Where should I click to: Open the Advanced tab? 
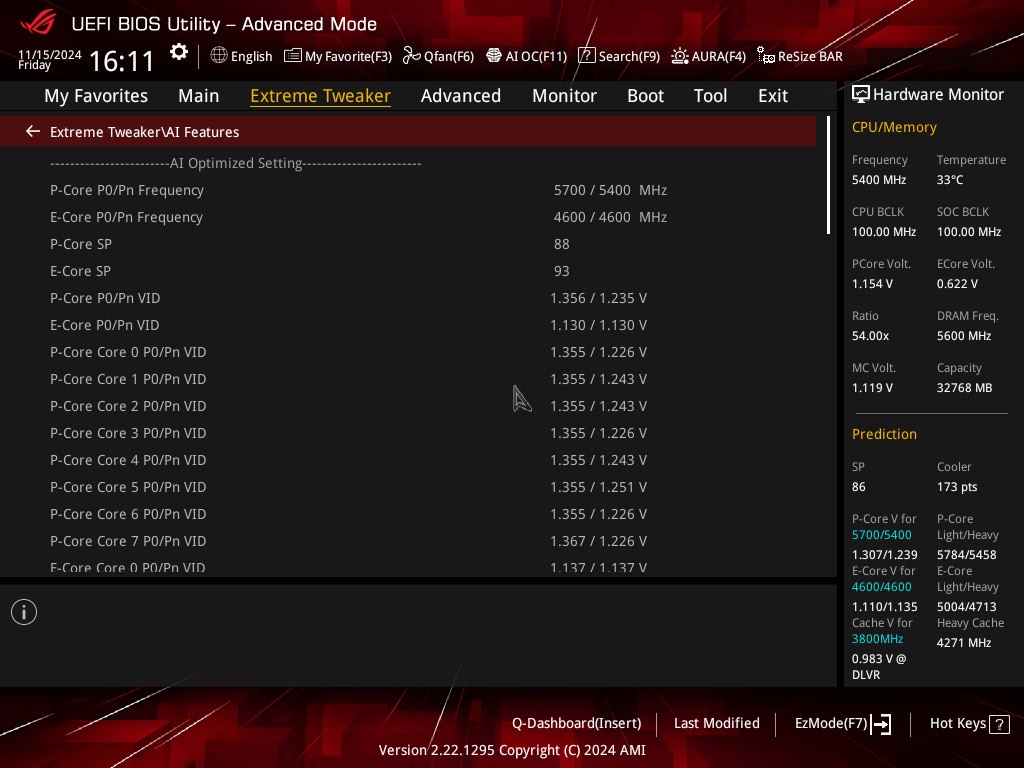[461, 95]
